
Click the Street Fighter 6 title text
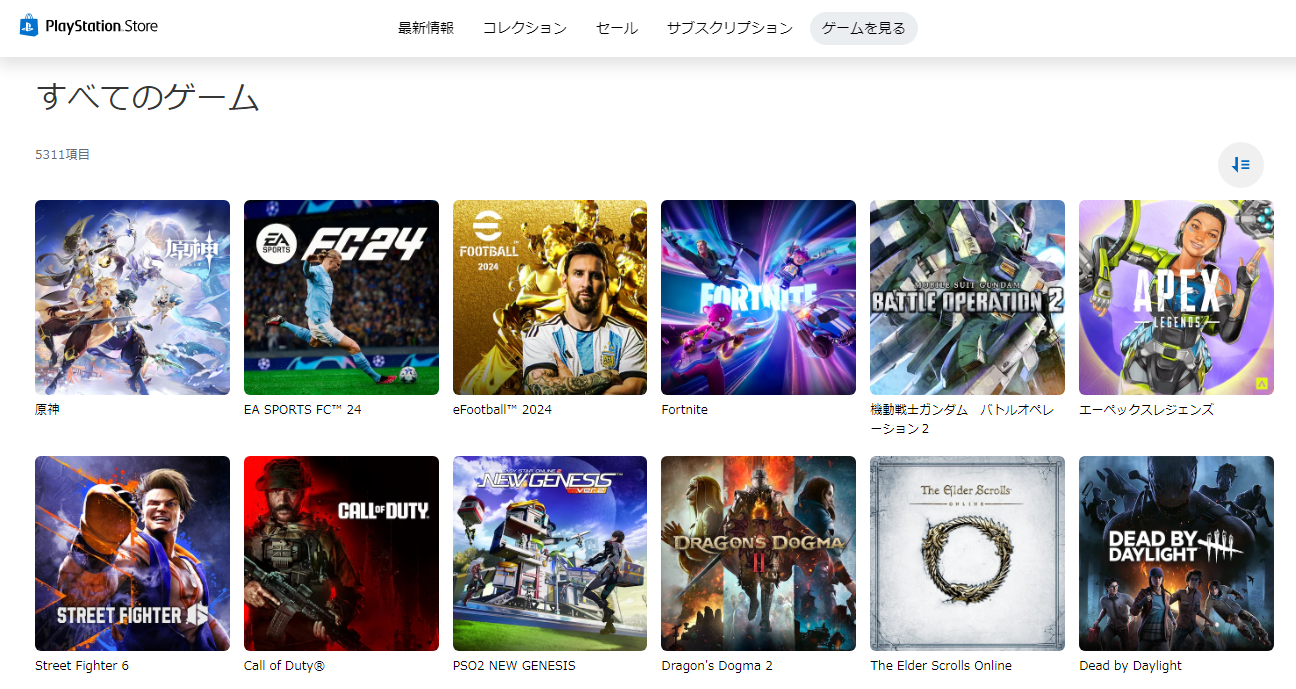pos(82,666)
